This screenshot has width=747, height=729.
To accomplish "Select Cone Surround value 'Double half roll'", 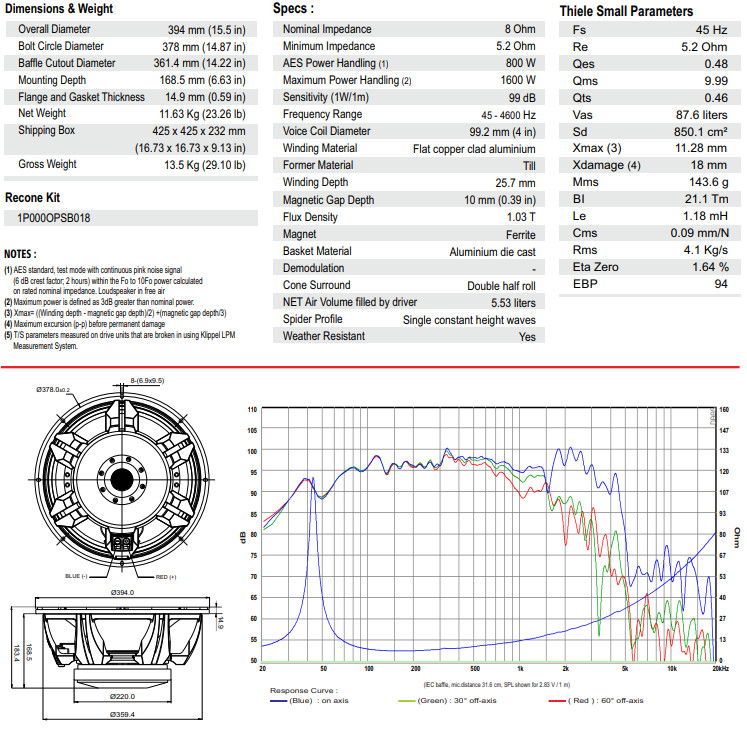I will point(501,286).
